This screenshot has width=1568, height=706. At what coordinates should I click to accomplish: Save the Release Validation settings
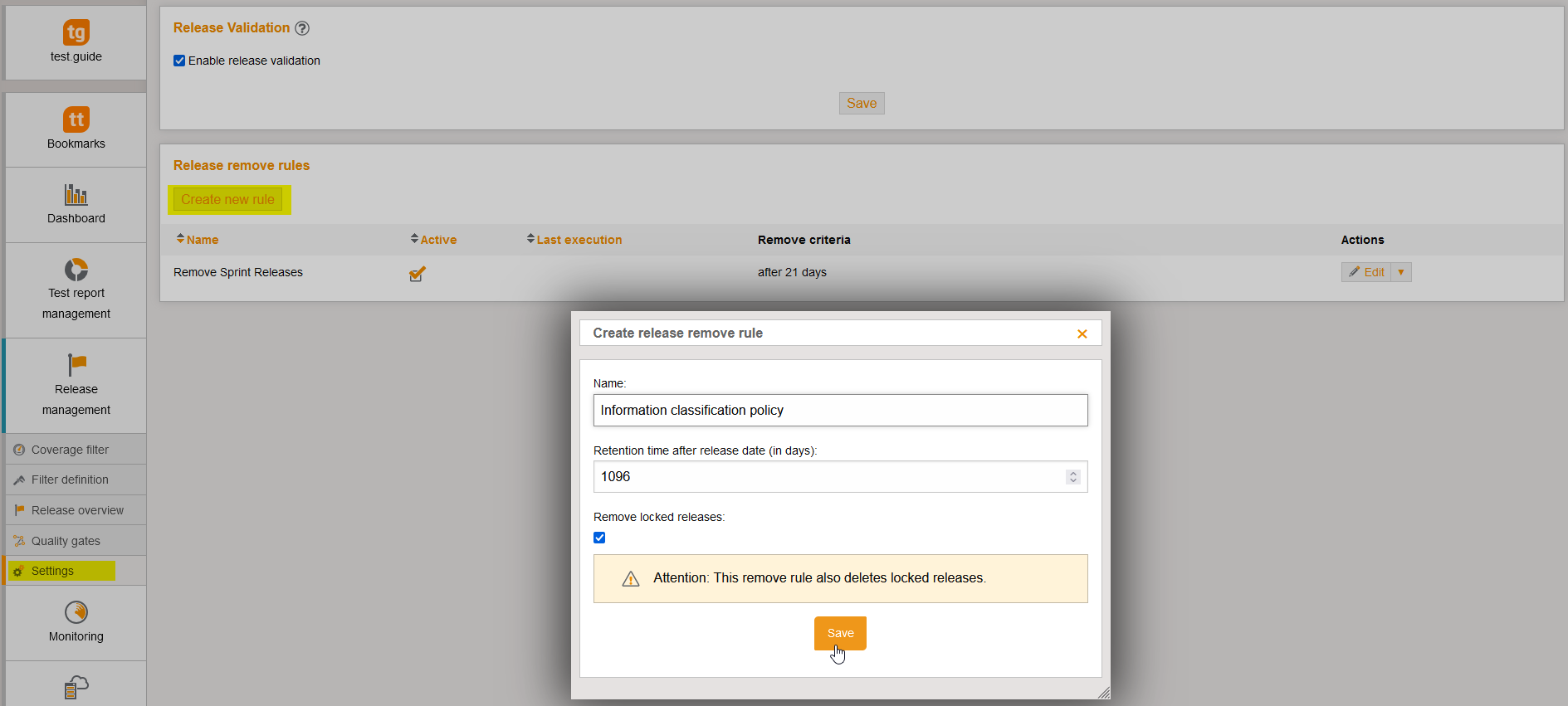pyautogui.click(x=862, y=103)
